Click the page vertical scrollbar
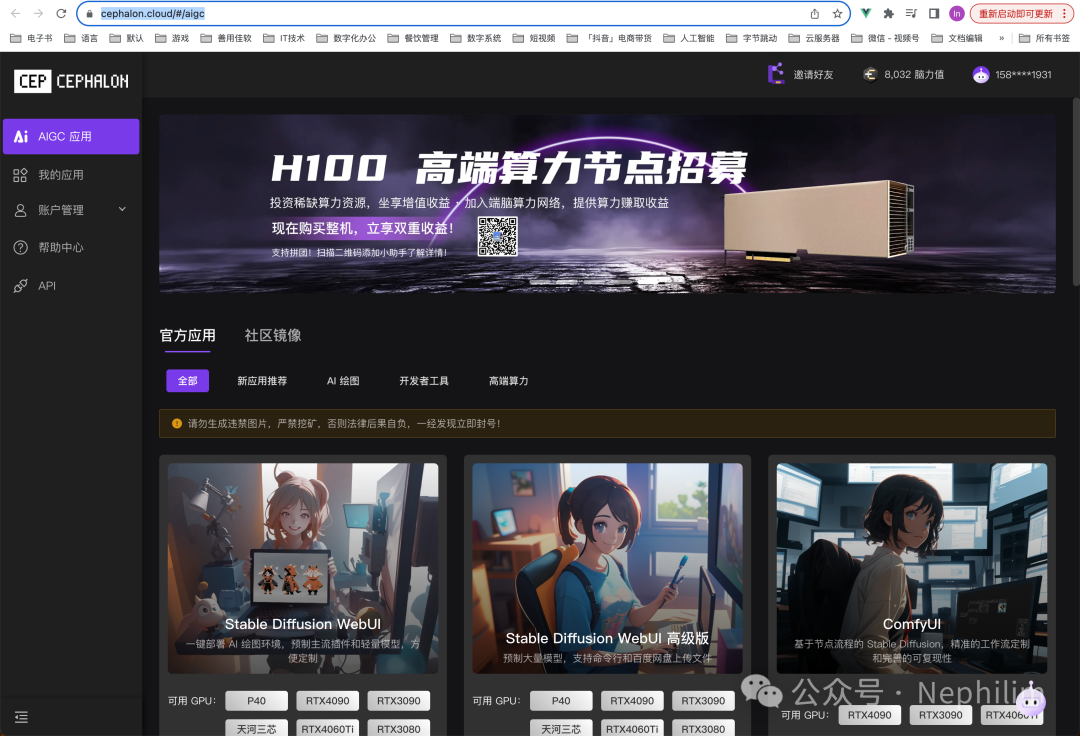Image resolution: width=1080 pixels, height=736 pixels. [x=1075, y=193]
